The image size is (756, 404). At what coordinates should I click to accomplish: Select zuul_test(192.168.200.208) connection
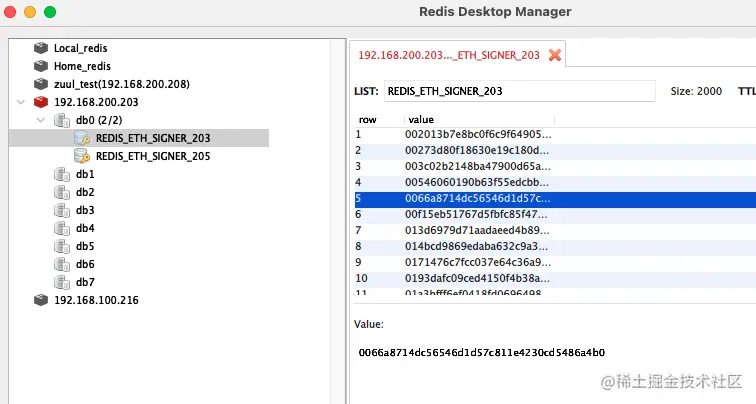click(x=122, y=84)
